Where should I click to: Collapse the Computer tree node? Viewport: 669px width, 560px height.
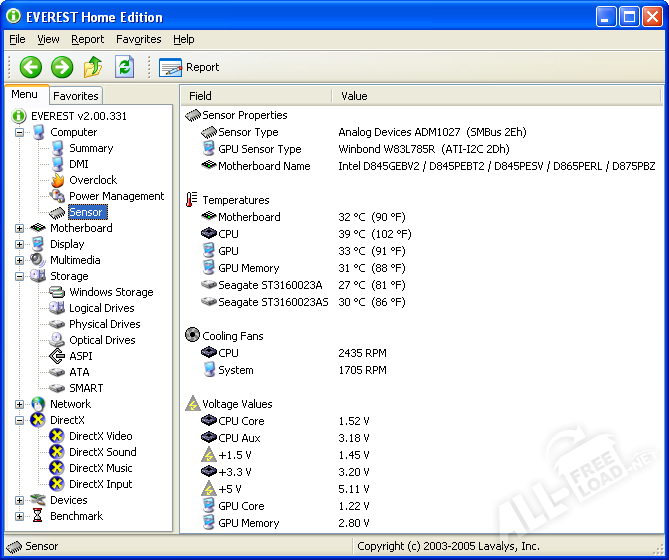coord(19,132)
